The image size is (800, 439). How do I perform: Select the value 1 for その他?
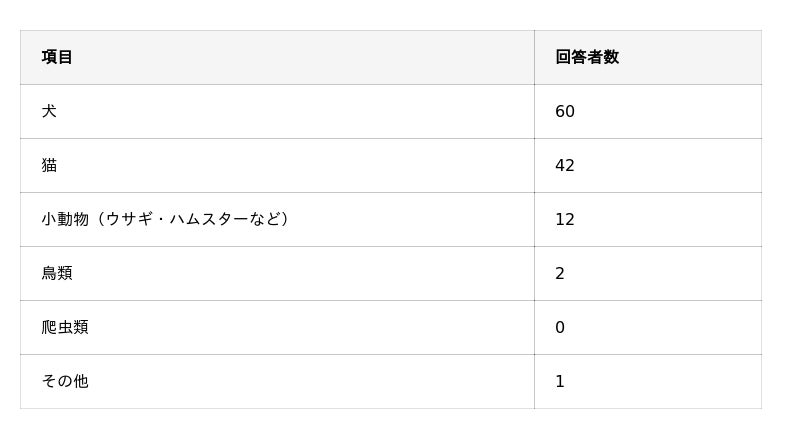click(x=560, y=382)
